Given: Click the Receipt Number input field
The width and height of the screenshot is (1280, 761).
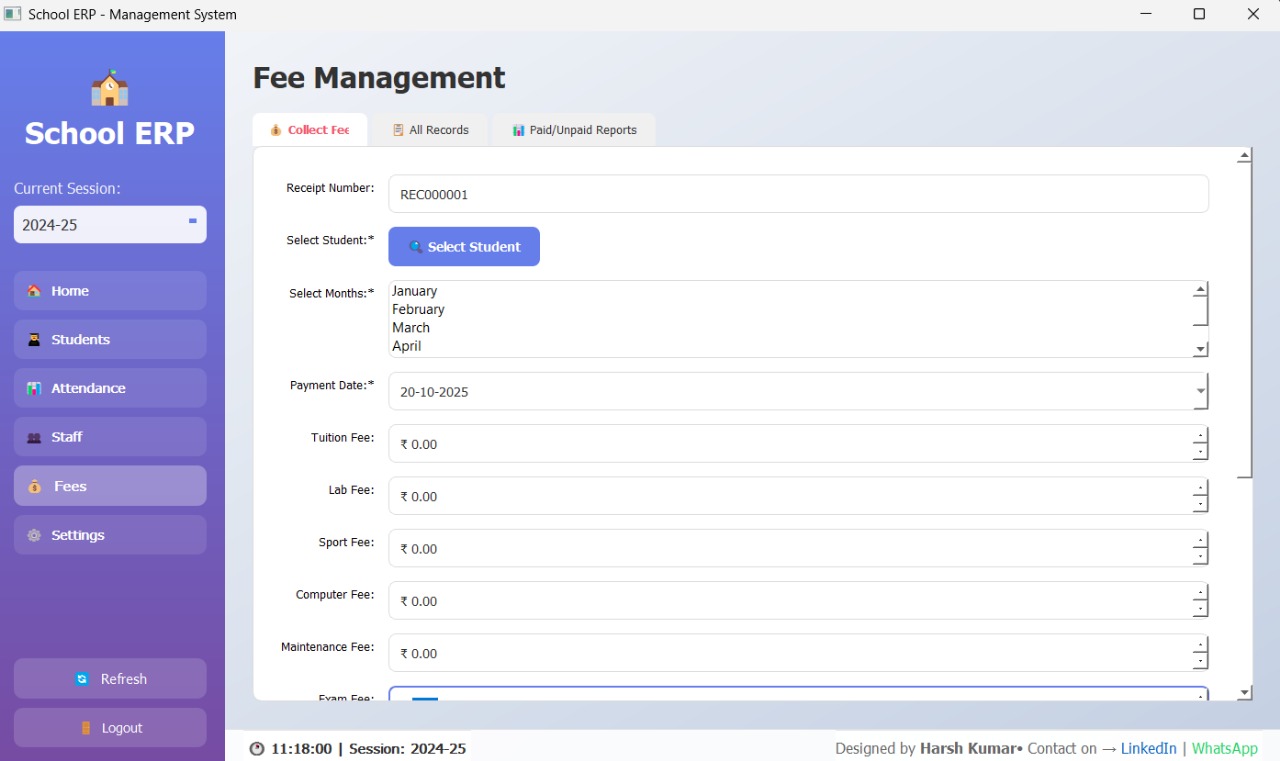Looking at the screenshot, I should point(798,195).
